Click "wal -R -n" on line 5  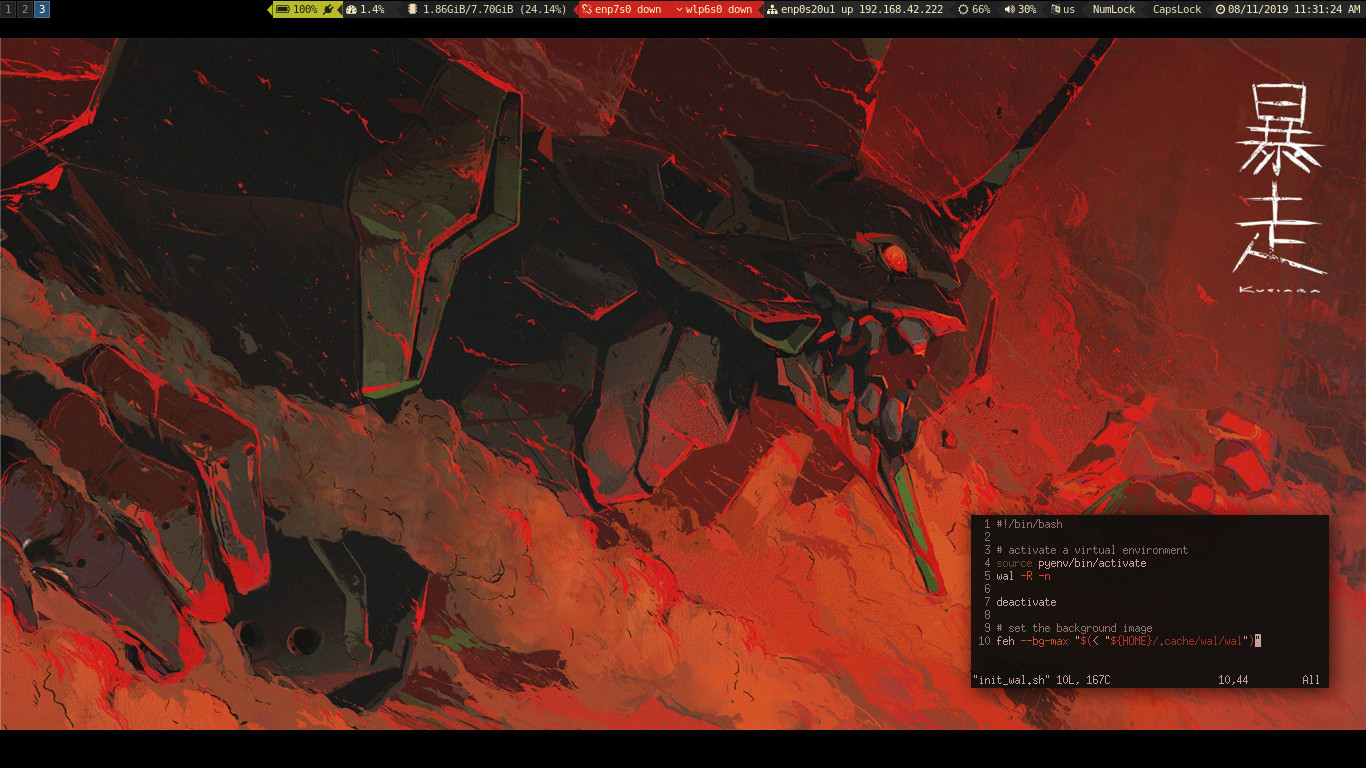point(1023,576)
